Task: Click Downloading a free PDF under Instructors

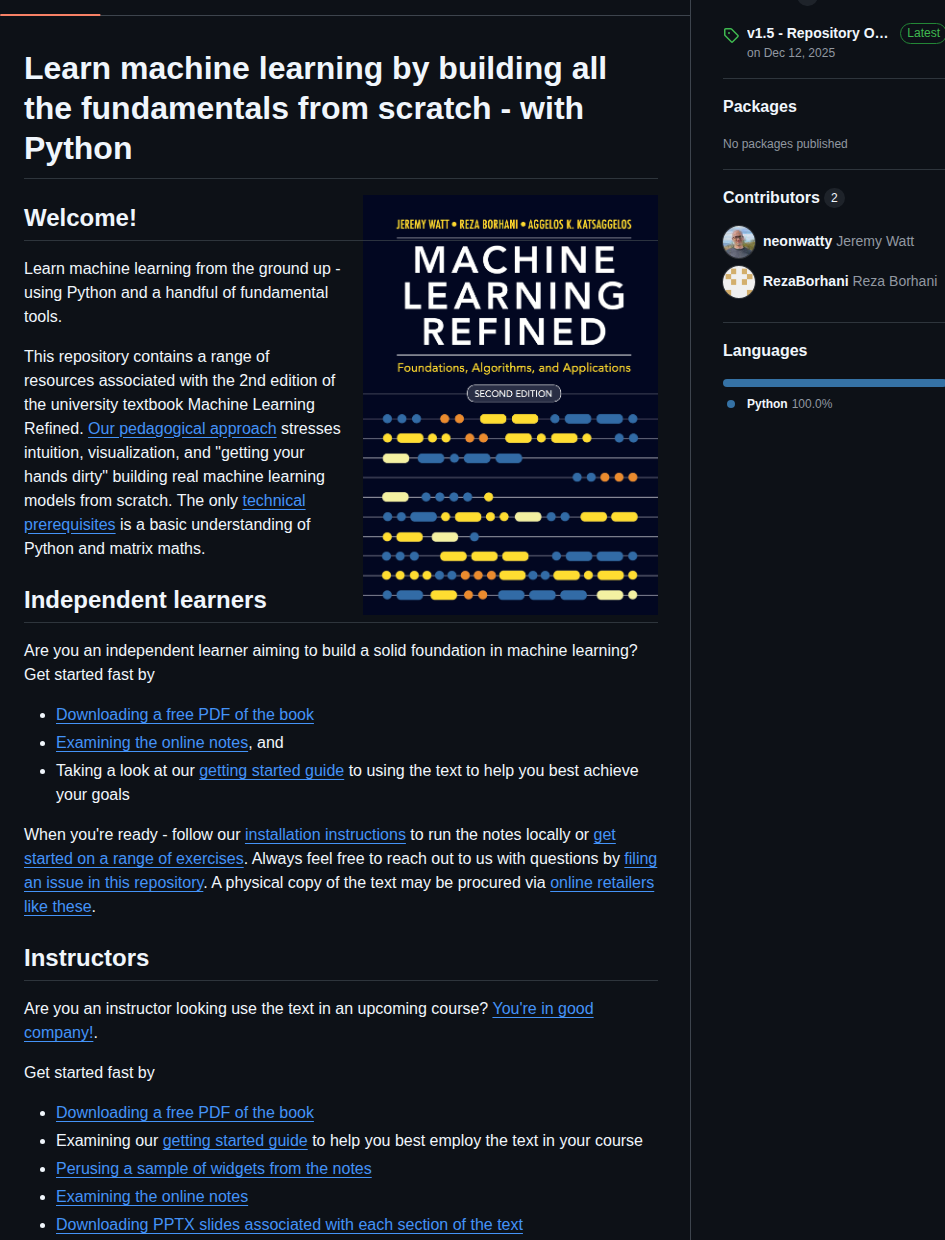Action: tap(185, 1113)
